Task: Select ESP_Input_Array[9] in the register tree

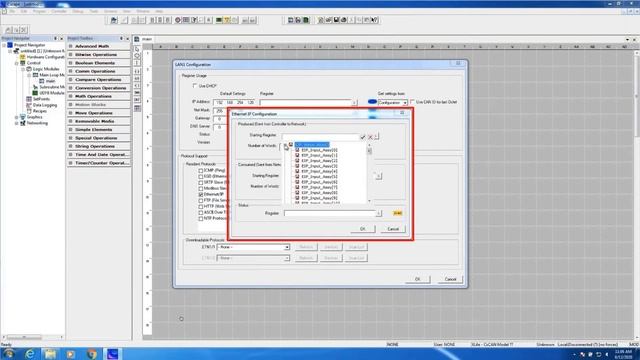Action: 319,198
